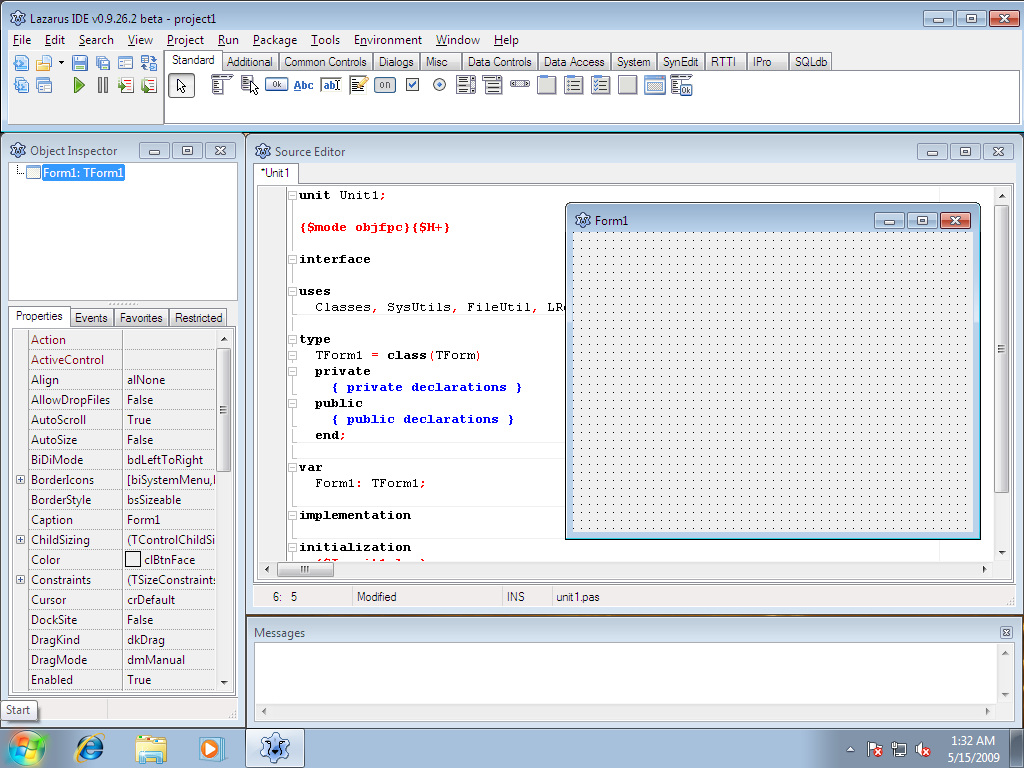Select the TCheckBox component icon

(x=412, y=84)
